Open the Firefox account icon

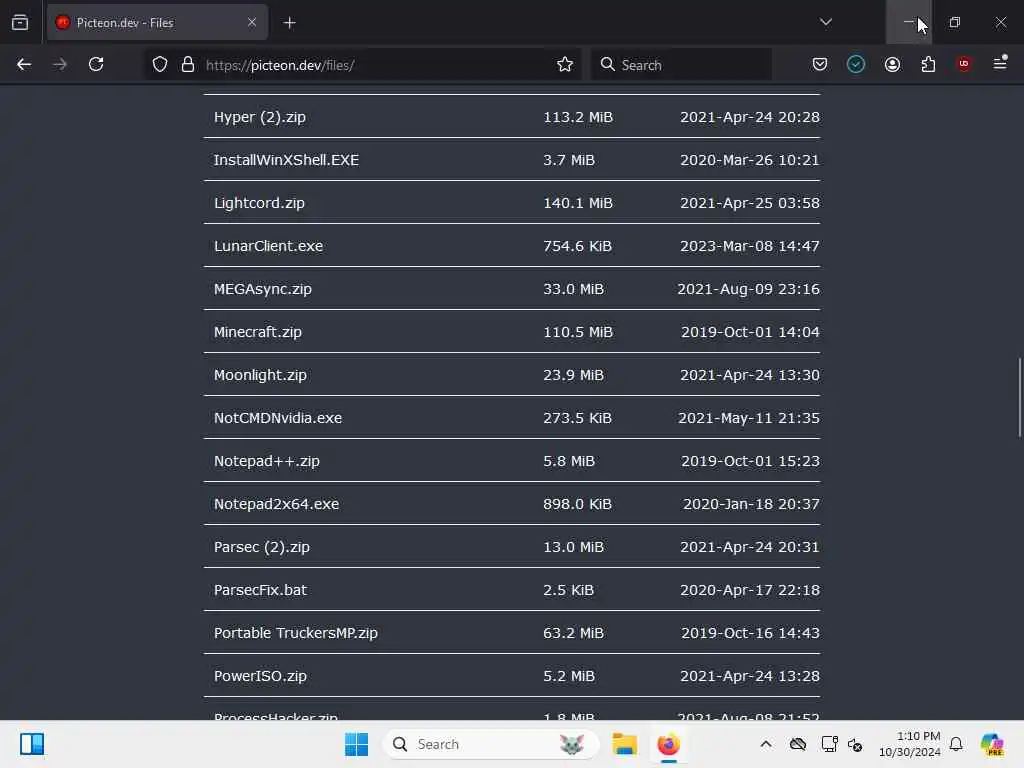pyautogui.click(x=892, y=64)
